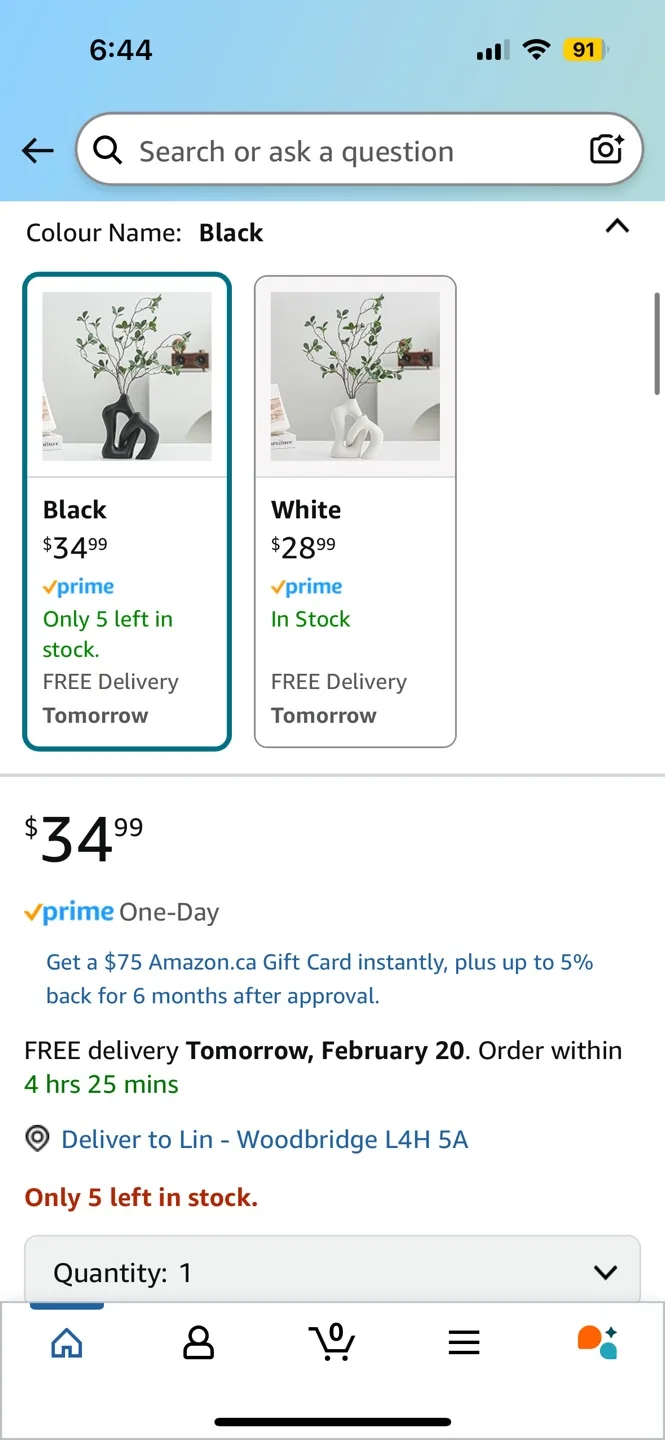Image resolution: width=665 pixels, height=1440 pixels.
Task: Open the Rufus AI assistant icon
Action: pyautogui.click(x=597, y=1343)
